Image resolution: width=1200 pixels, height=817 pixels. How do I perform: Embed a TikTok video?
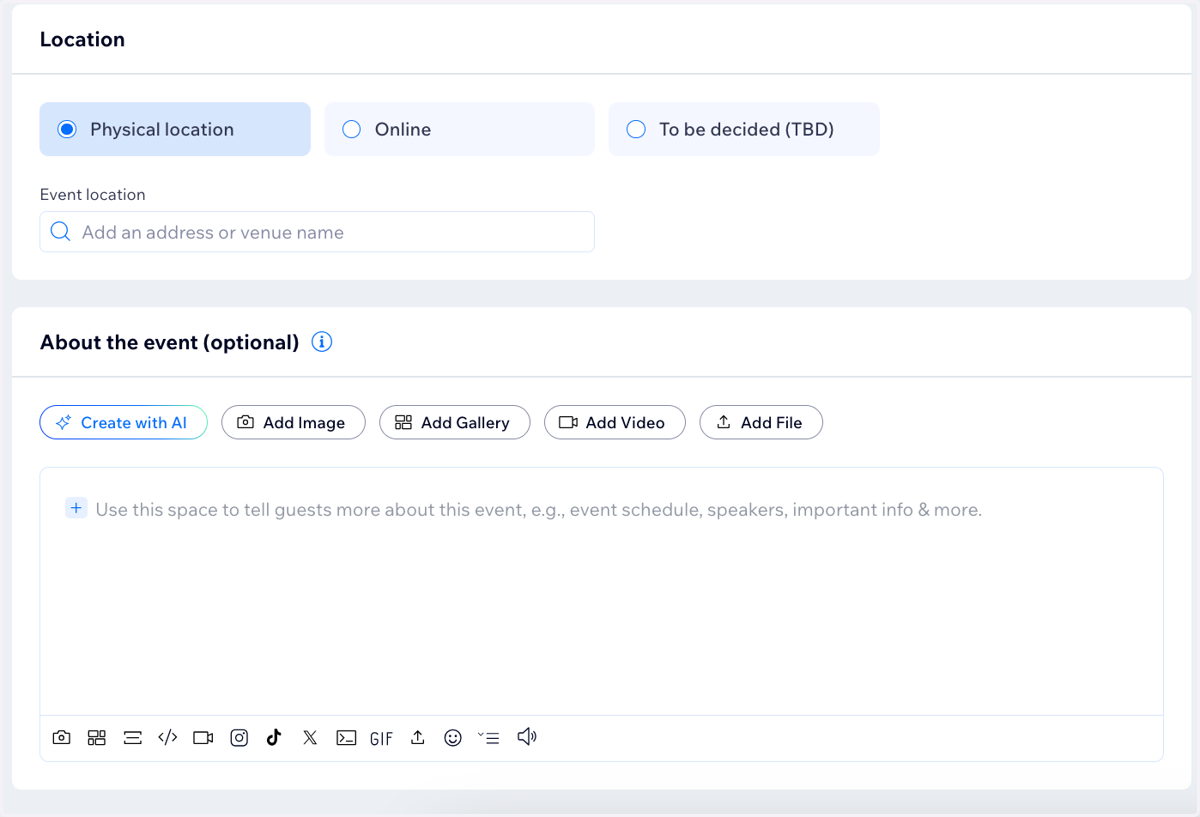point(274,738)
